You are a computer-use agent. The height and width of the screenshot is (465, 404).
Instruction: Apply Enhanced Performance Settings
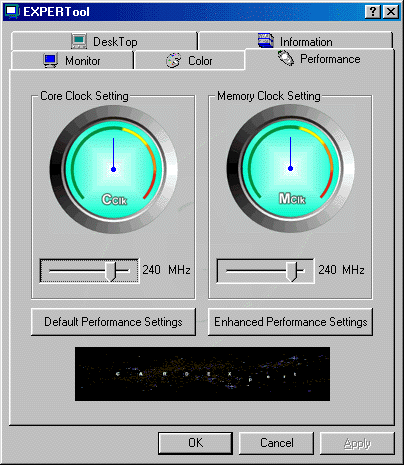click(290, 322)
